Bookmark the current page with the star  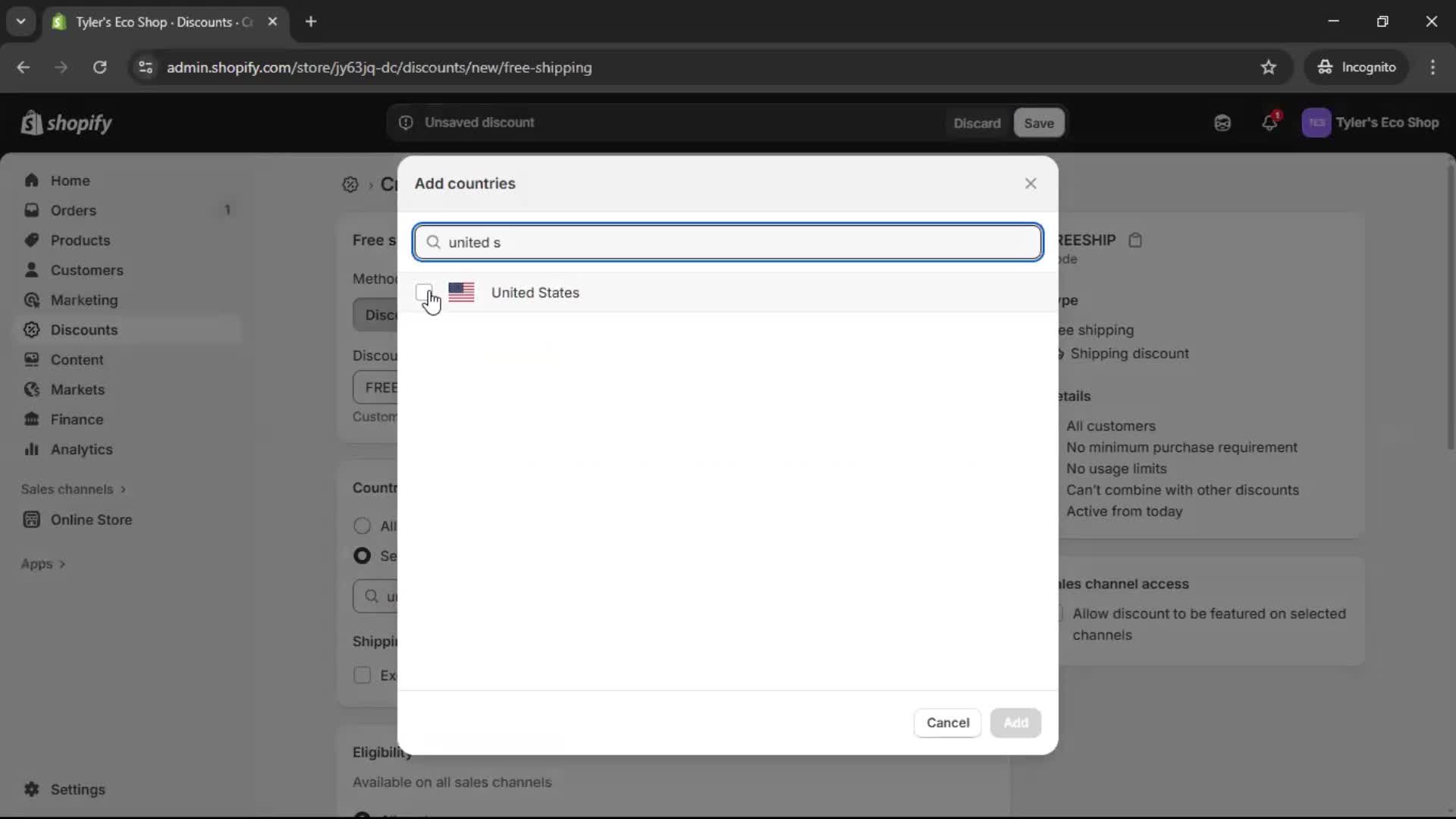click(1269, 67)
